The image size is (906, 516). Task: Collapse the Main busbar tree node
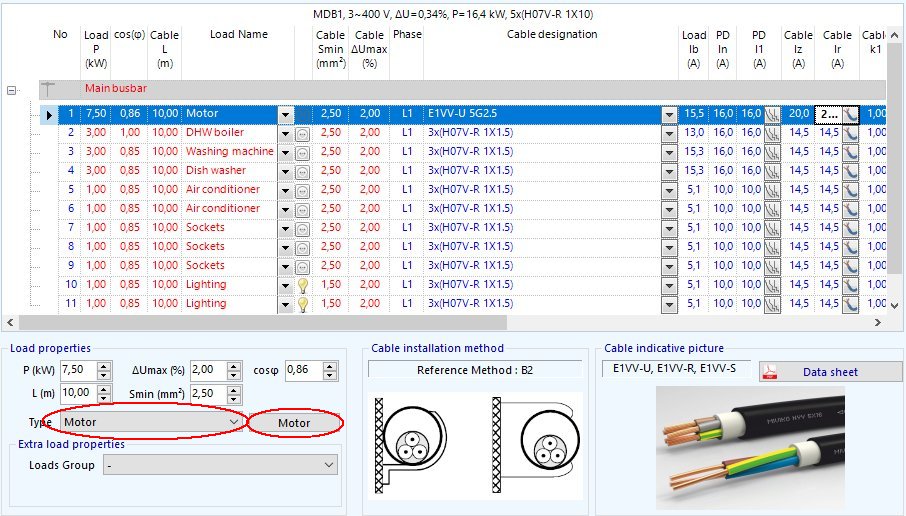(x=13, y=90)
